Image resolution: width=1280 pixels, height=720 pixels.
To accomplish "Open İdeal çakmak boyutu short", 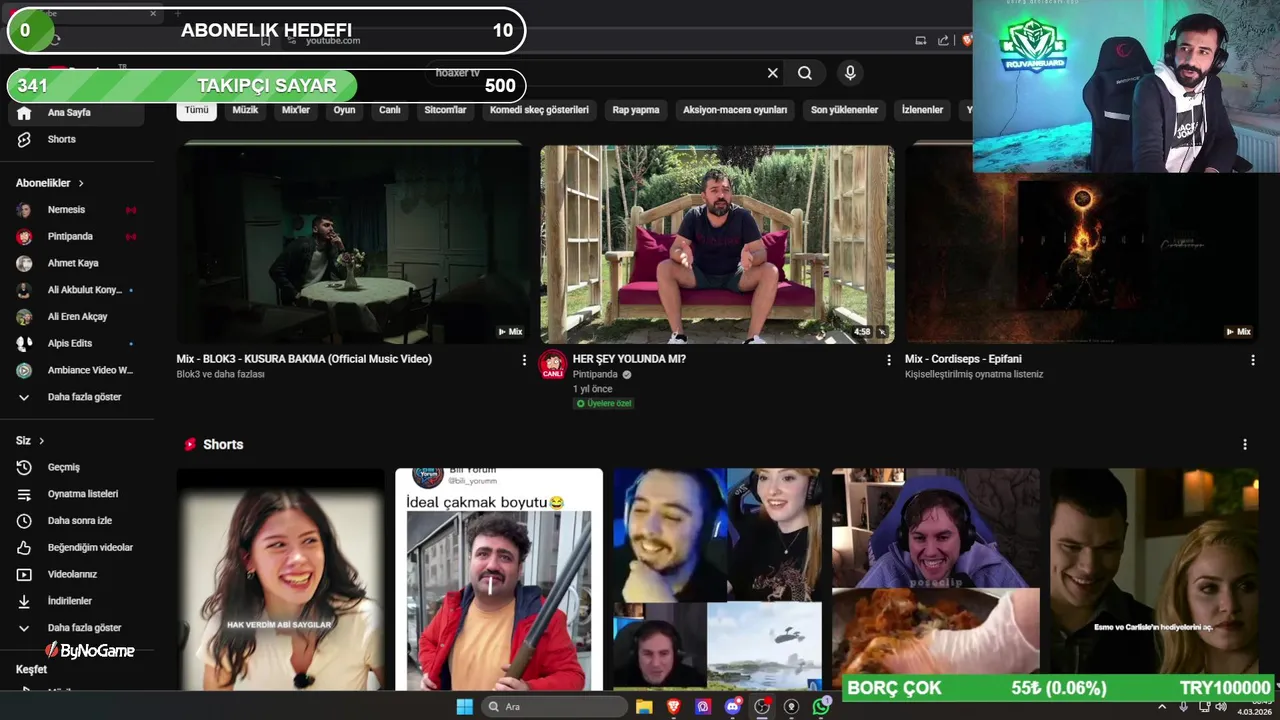I will (x=499, y=579).
